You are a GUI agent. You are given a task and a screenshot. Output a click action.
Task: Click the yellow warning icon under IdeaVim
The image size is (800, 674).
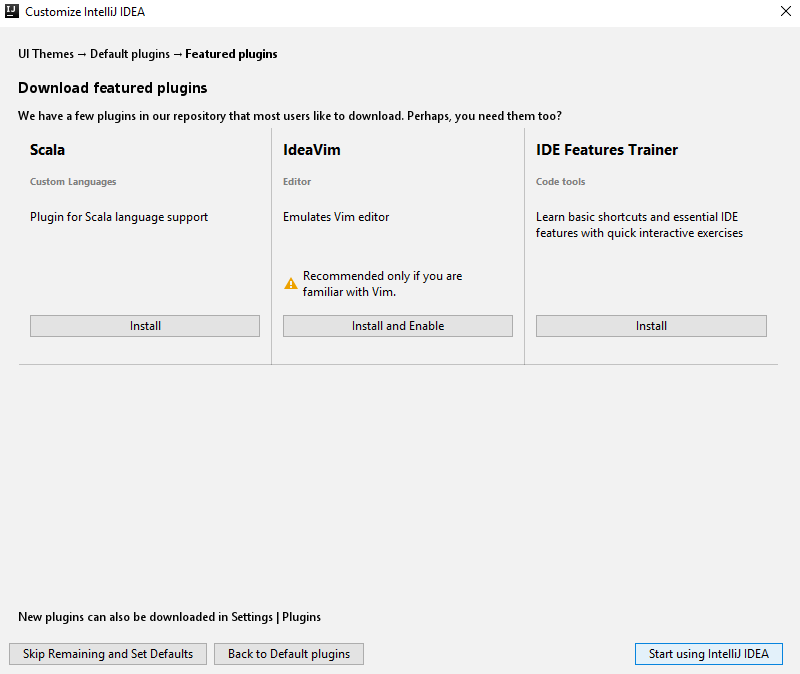point(291,284)
